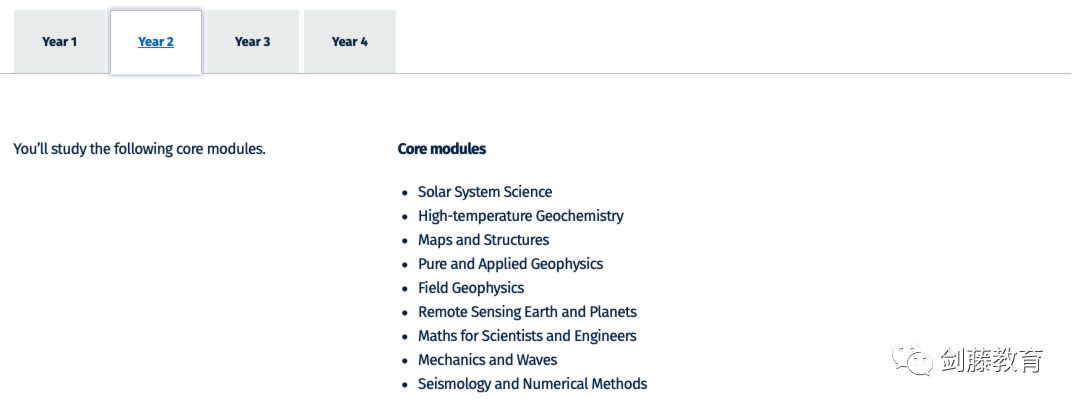1078x407 pixels.
Task: Click High-temperature Geochemistry list item
Action: (520, 216)
